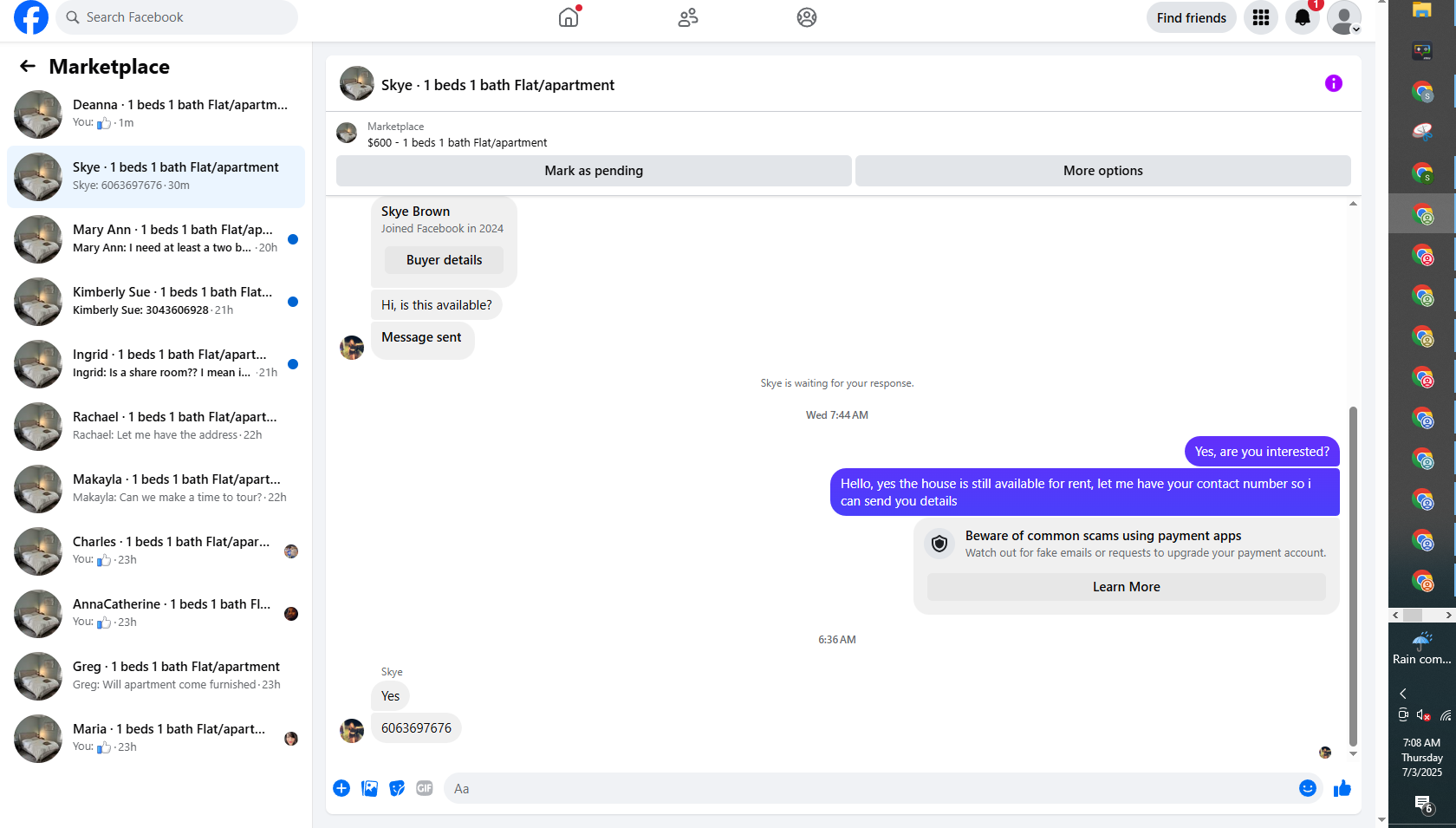Screen dimensions: 1456x828
Task: Open the notification center with 6 badge
Action: [x=1423, y=804]
